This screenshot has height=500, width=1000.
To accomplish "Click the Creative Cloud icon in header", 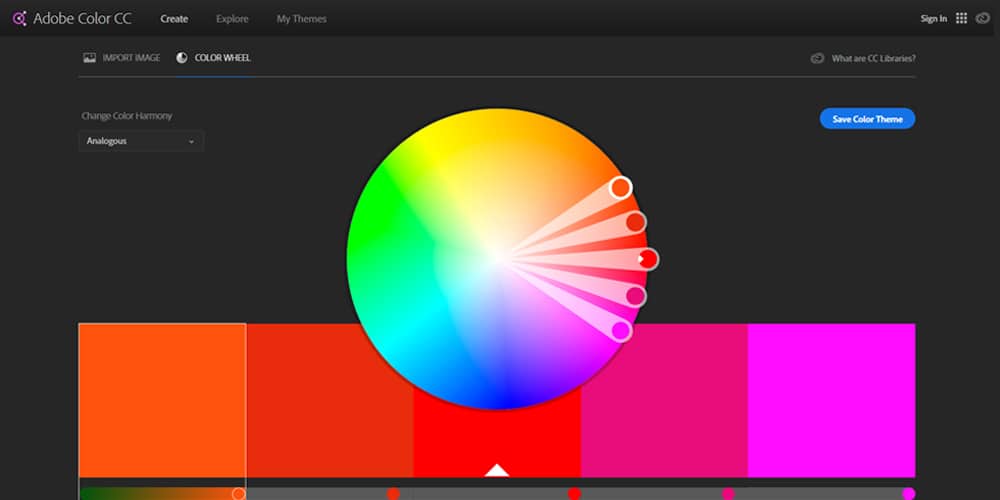I will (x=983, y=18).
